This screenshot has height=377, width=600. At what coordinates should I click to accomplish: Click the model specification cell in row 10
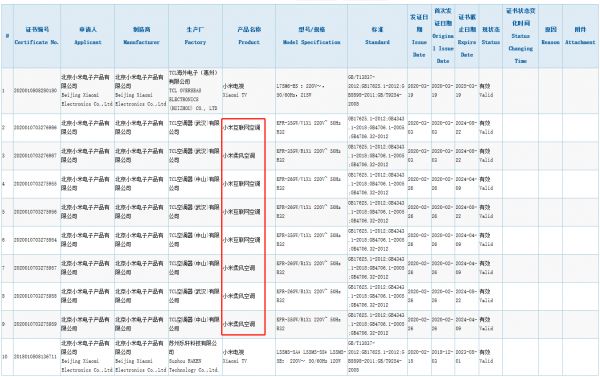(x=311, y=356)
